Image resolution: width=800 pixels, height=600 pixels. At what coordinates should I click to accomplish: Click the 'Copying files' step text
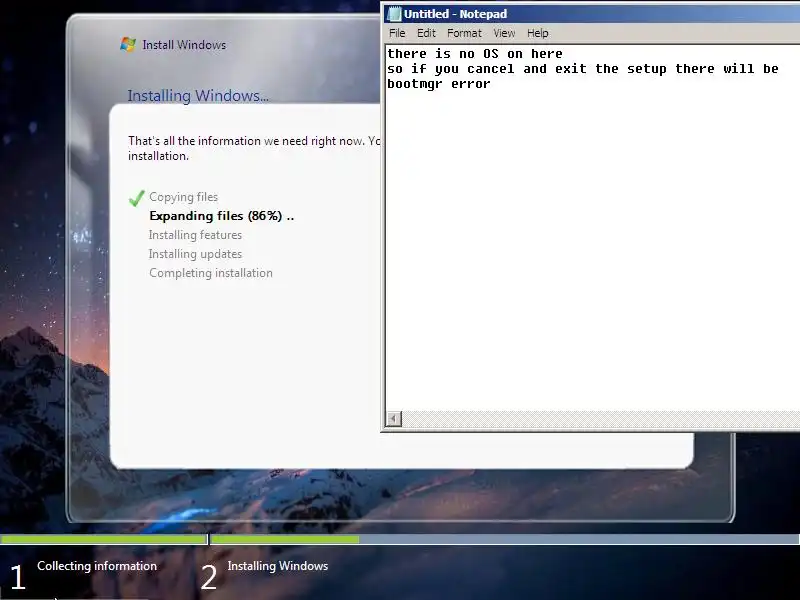[183, 197]
